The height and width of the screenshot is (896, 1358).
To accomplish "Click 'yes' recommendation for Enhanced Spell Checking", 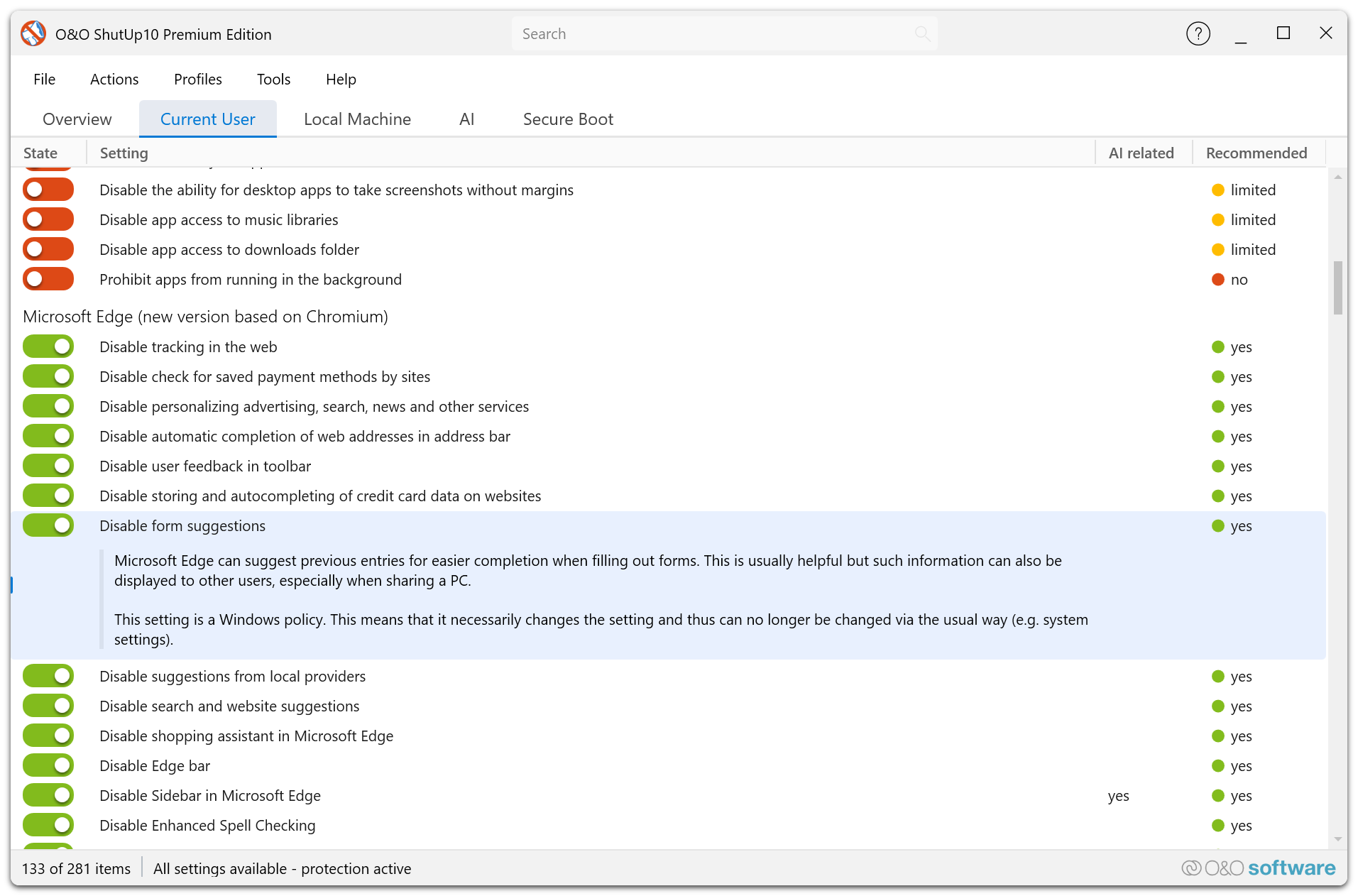I will click(1241, 826).
